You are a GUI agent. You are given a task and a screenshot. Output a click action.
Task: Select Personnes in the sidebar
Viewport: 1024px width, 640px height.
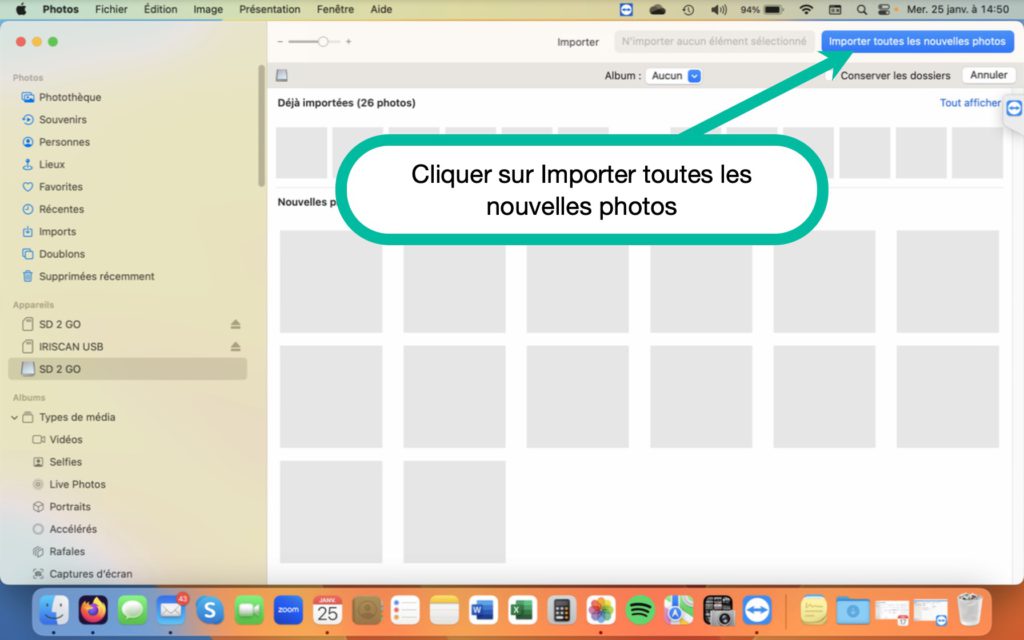coord(64,142)
